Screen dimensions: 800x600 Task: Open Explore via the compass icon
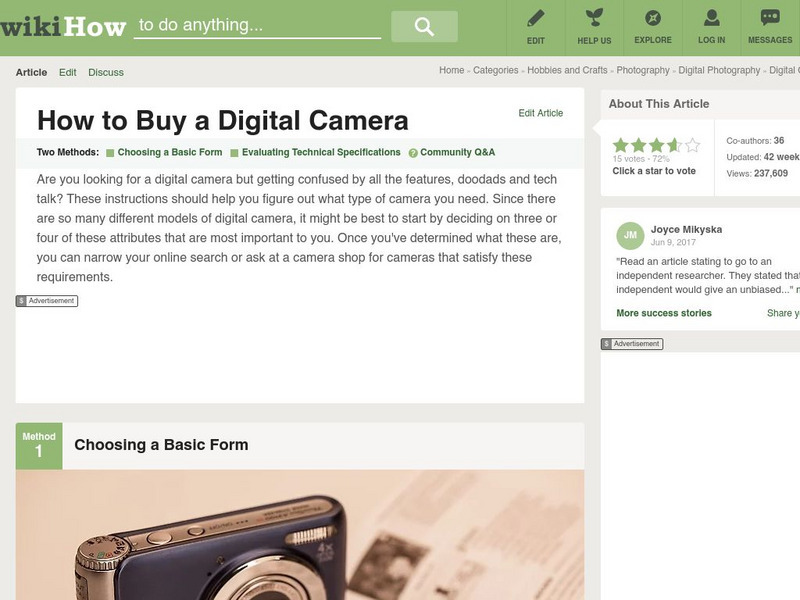tap(652, 18)
